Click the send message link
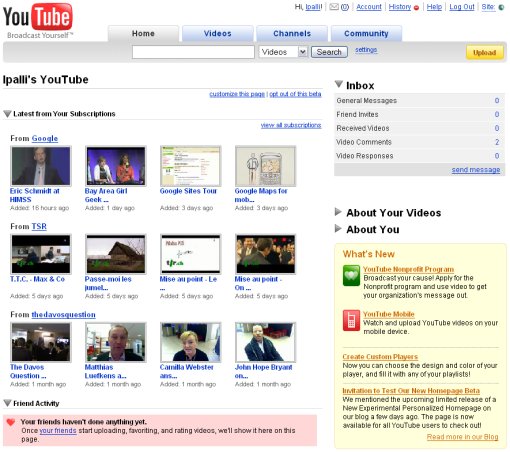 (x=476, y=170)
